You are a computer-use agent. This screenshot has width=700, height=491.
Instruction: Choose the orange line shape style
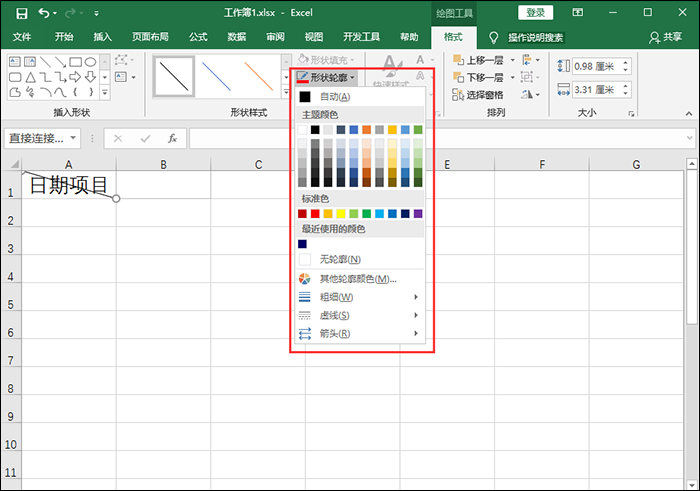click(259, 76)
